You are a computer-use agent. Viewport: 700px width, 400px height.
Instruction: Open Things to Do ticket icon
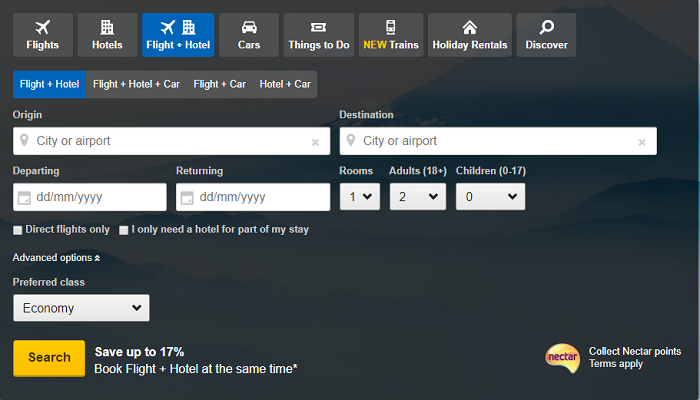pos(318,27)
